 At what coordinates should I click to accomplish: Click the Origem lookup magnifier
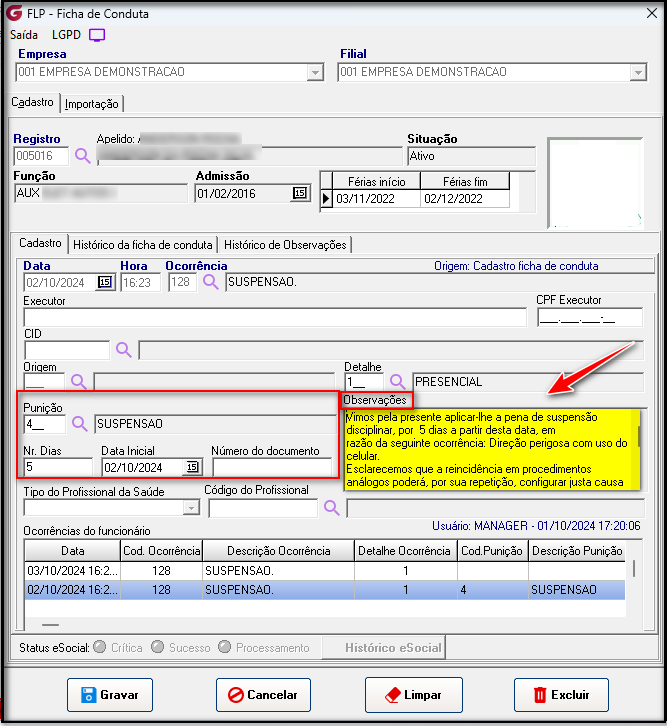(79, 382)
